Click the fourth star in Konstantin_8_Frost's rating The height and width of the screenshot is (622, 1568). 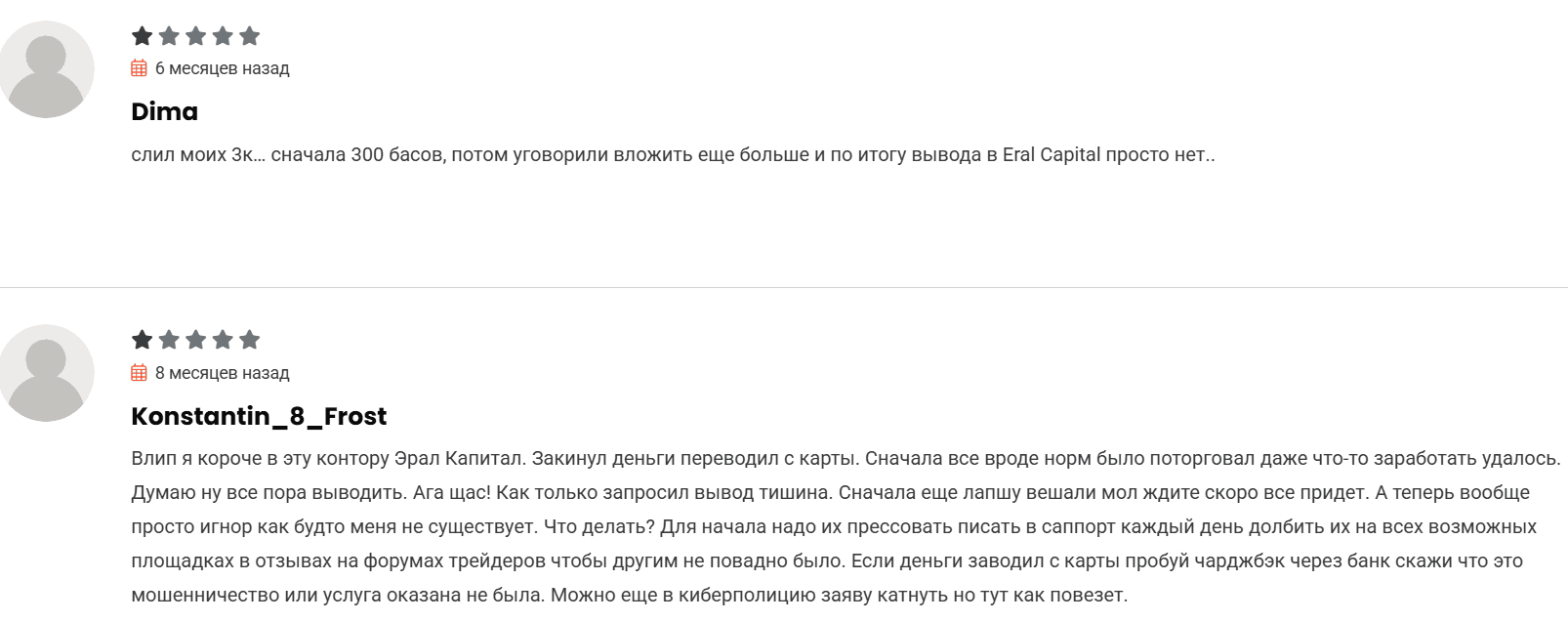click(x=223, y=340)
